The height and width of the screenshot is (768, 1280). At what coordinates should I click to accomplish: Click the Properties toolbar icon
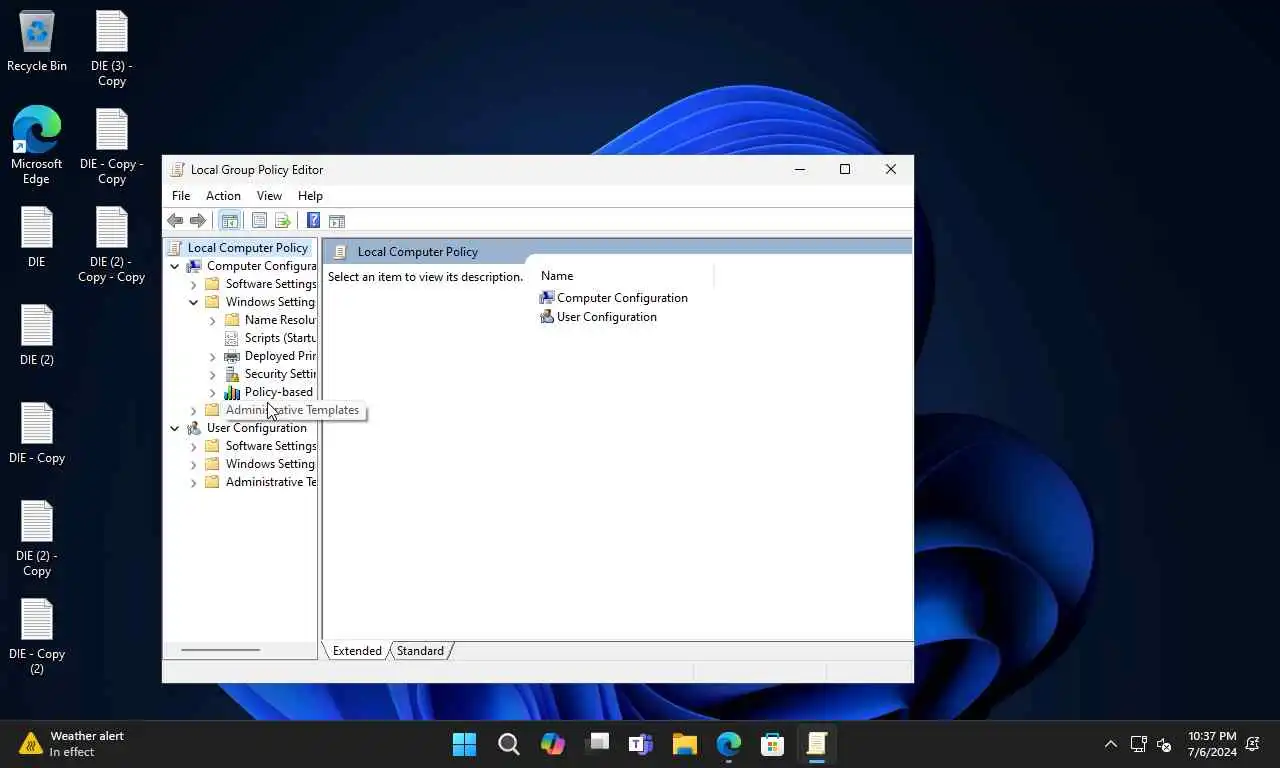tap(260, 221)
